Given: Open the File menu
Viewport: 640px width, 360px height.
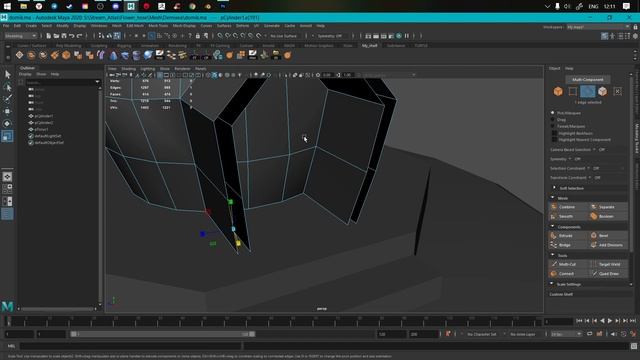Looking at the screenshot, I should (6, 26).
